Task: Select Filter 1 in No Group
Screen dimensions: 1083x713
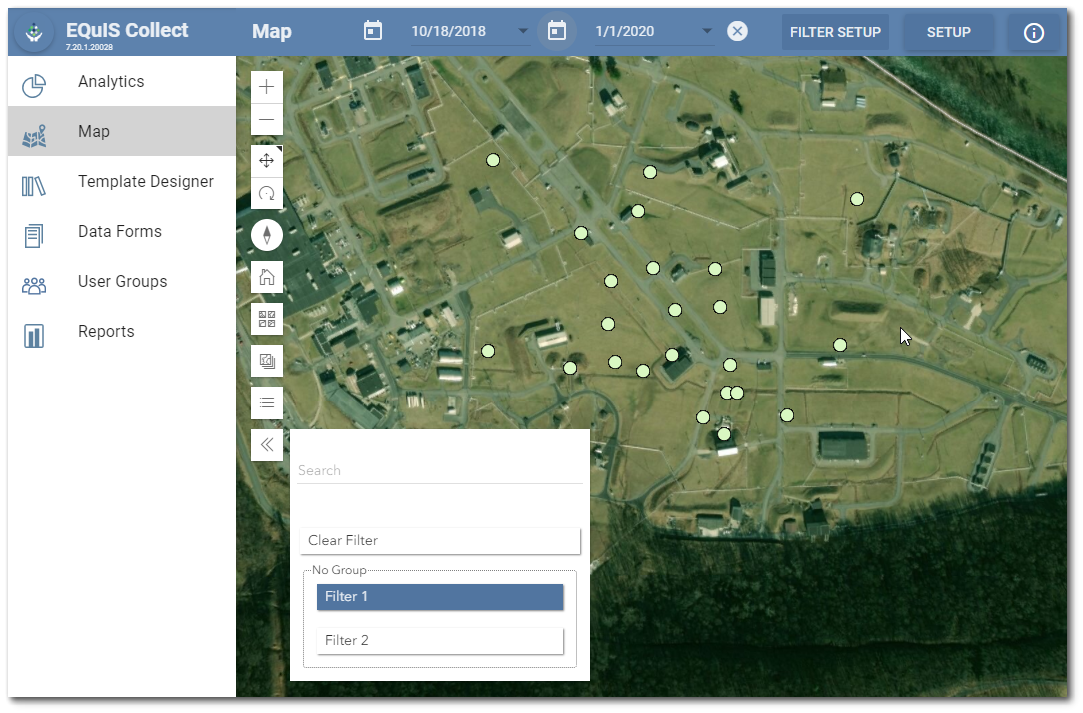Action: 440,597
